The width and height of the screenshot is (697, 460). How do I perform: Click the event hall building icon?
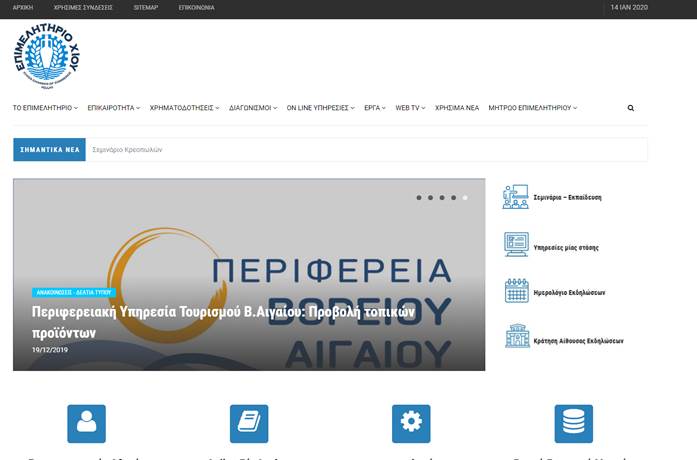click(x=517, y=336)
